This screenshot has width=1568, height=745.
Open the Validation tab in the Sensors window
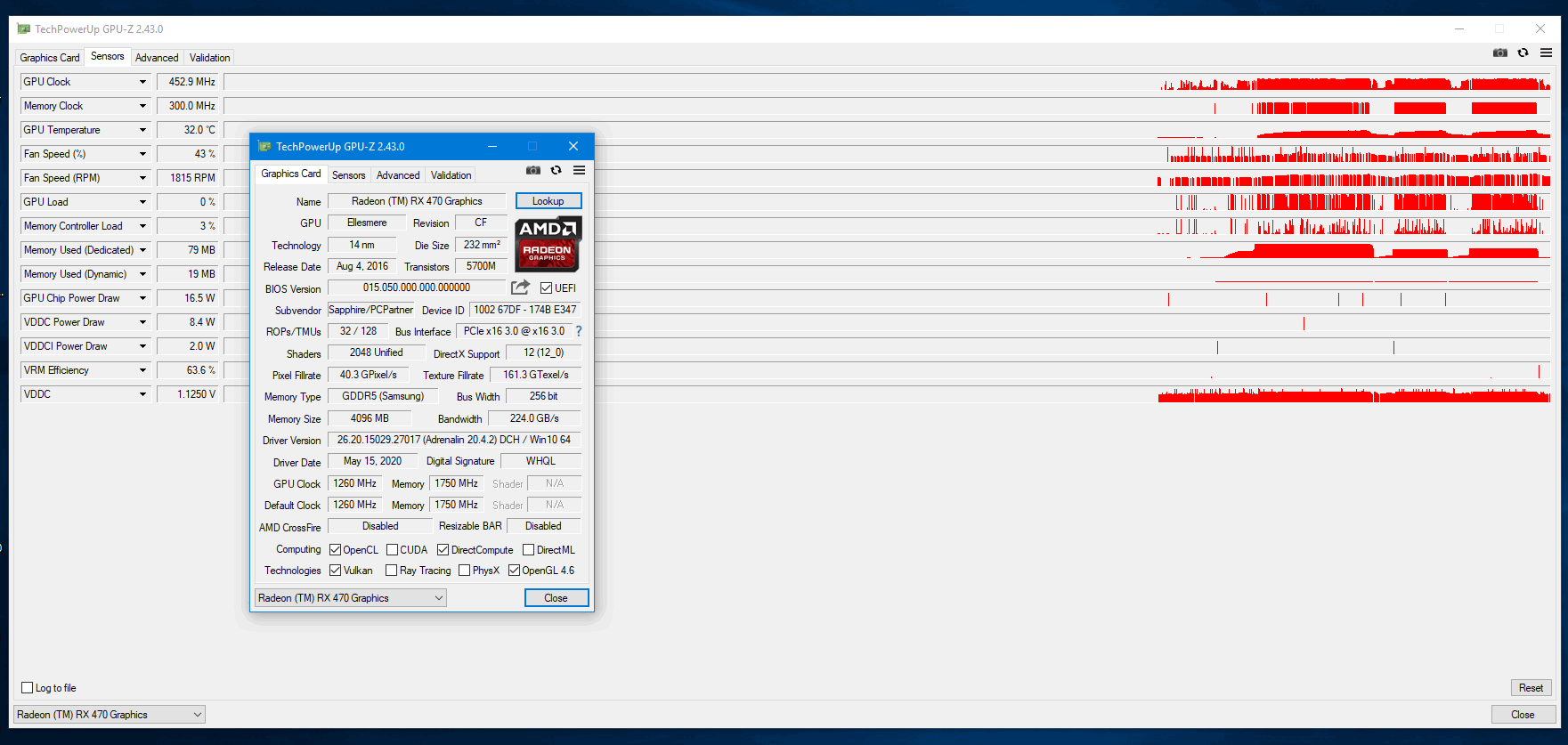[210, 58]
